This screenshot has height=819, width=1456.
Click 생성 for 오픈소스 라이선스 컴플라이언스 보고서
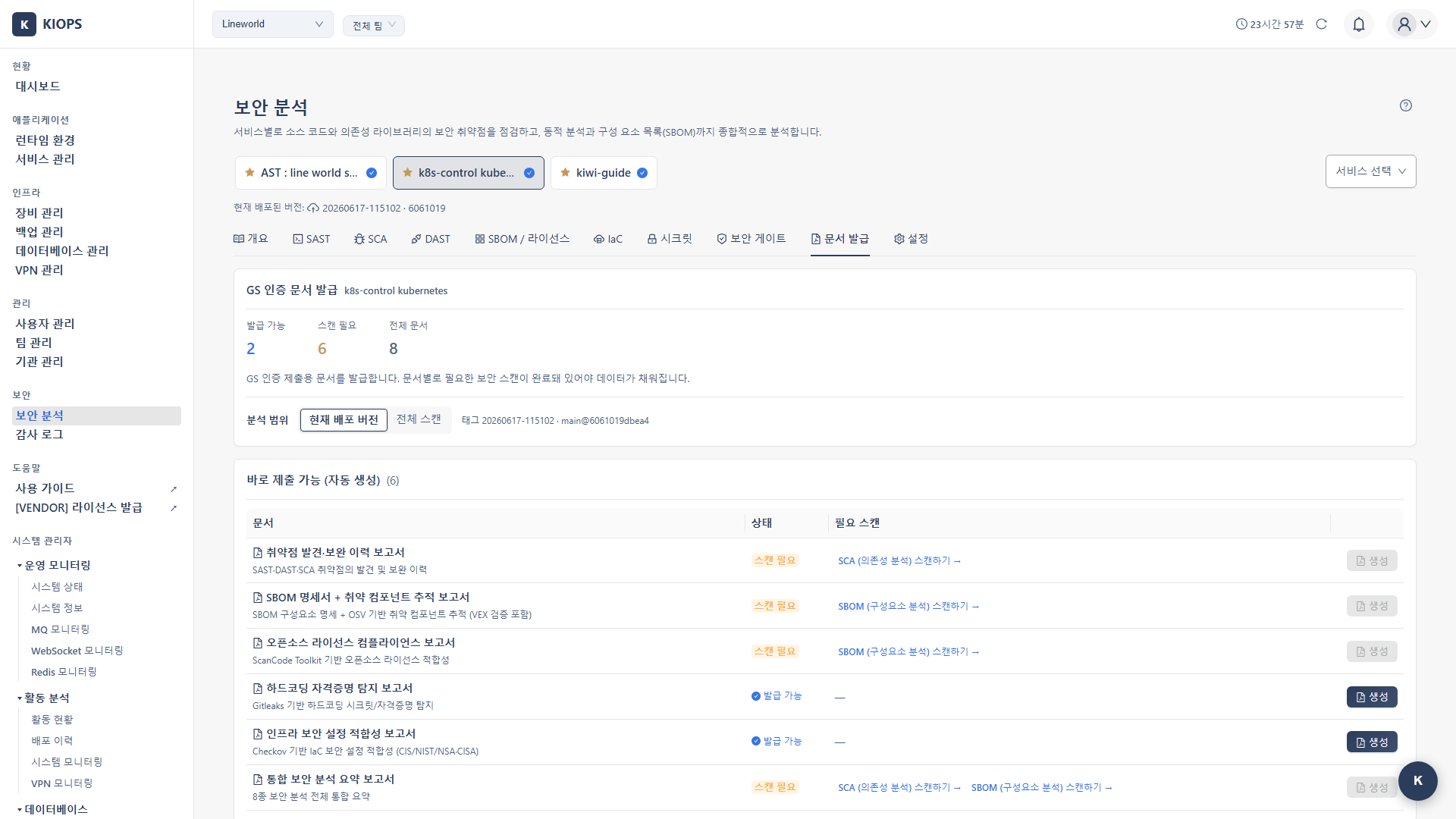tap(1372, 652)
